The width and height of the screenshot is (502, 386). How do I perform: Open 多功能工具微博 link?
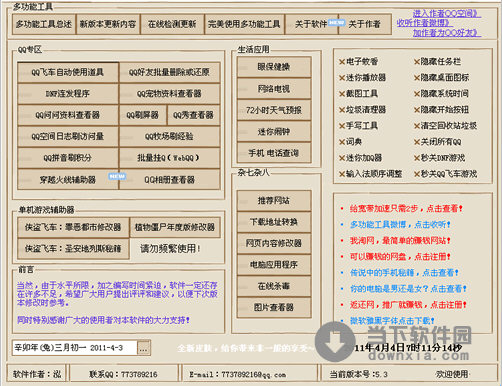(x=400, y=225)
